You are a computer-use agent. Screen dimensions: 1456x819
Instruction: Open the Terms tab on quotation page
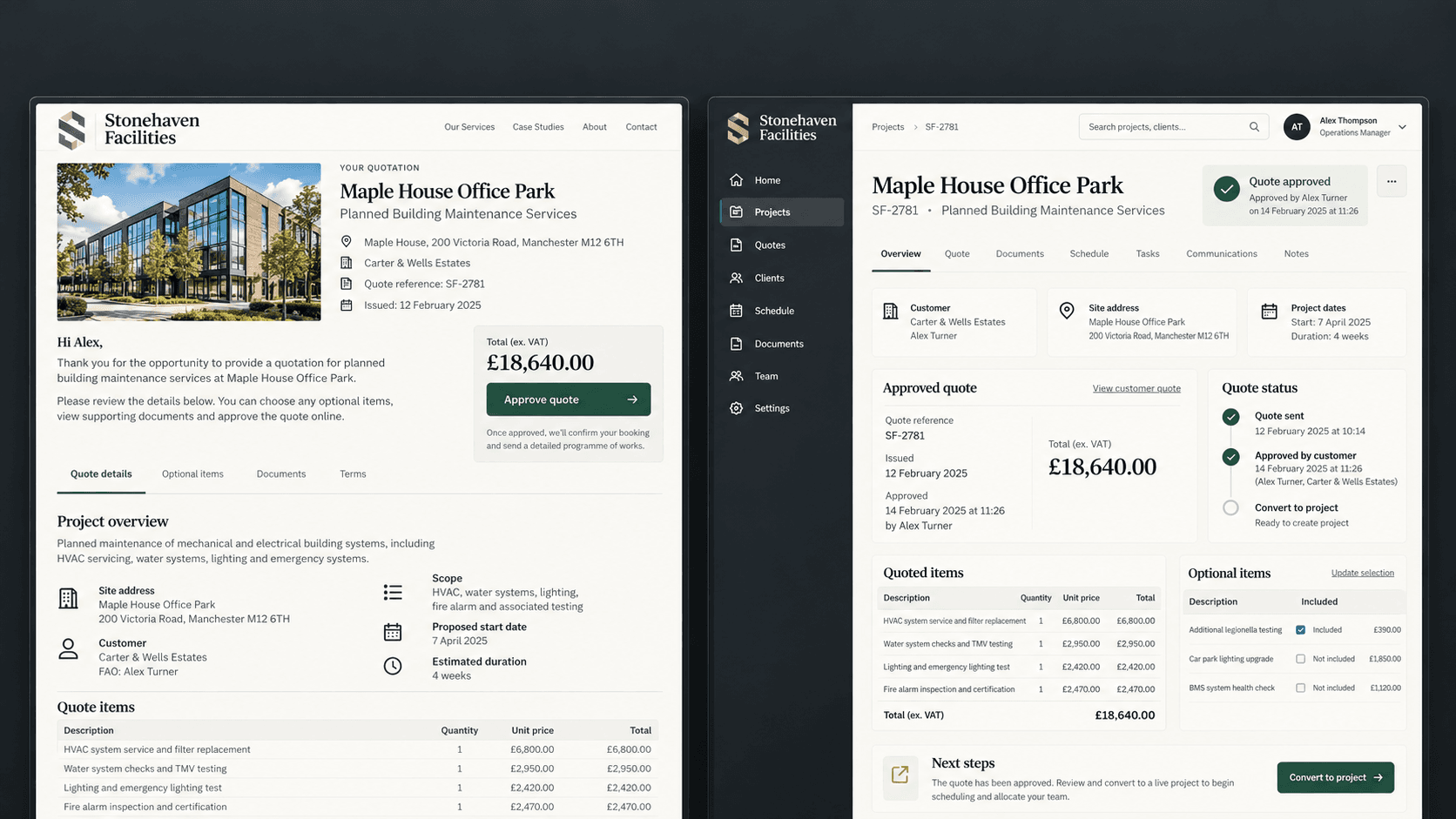[353, 474]
